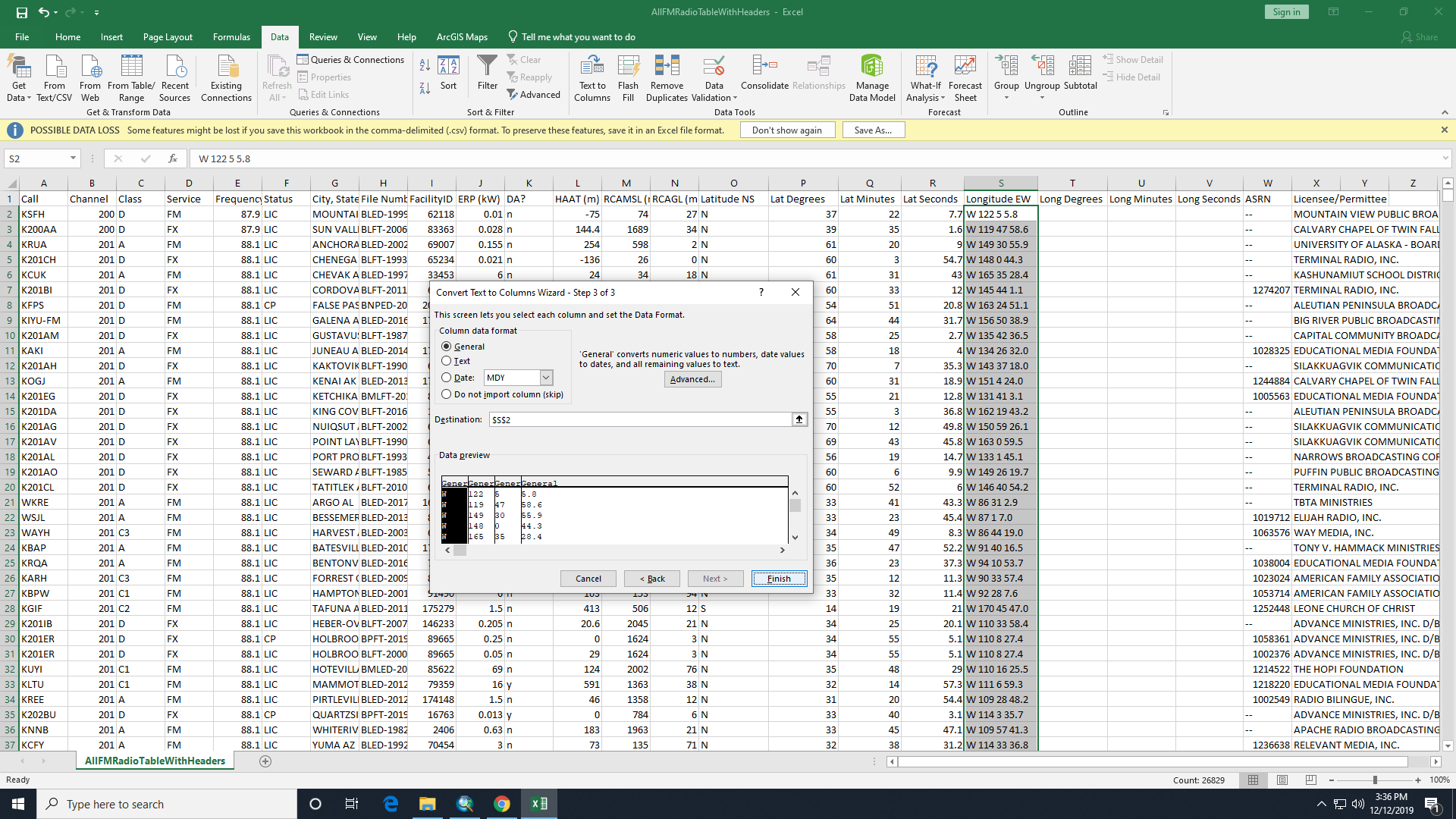Open Recent Sources

175,78
